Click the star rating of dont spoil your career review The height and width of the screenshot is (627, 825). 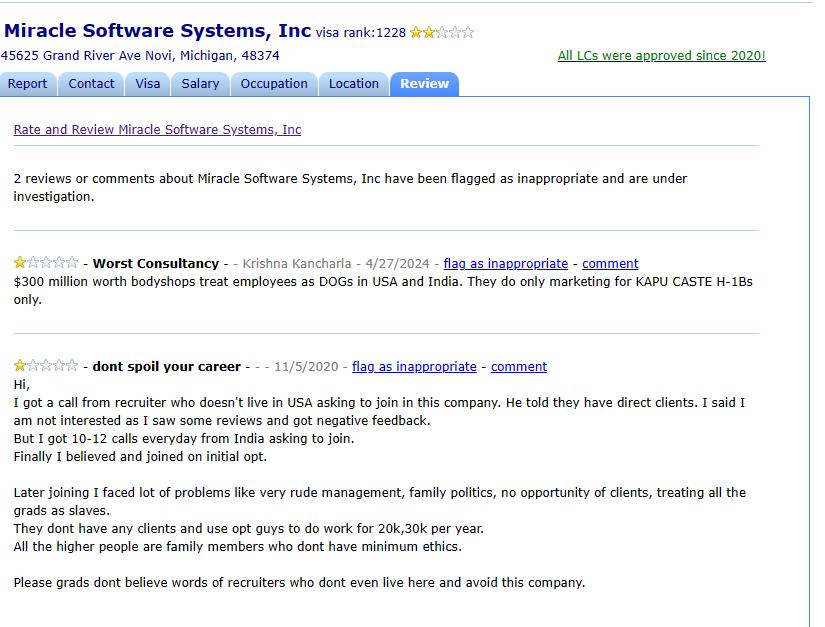click(x=45, y=366)
